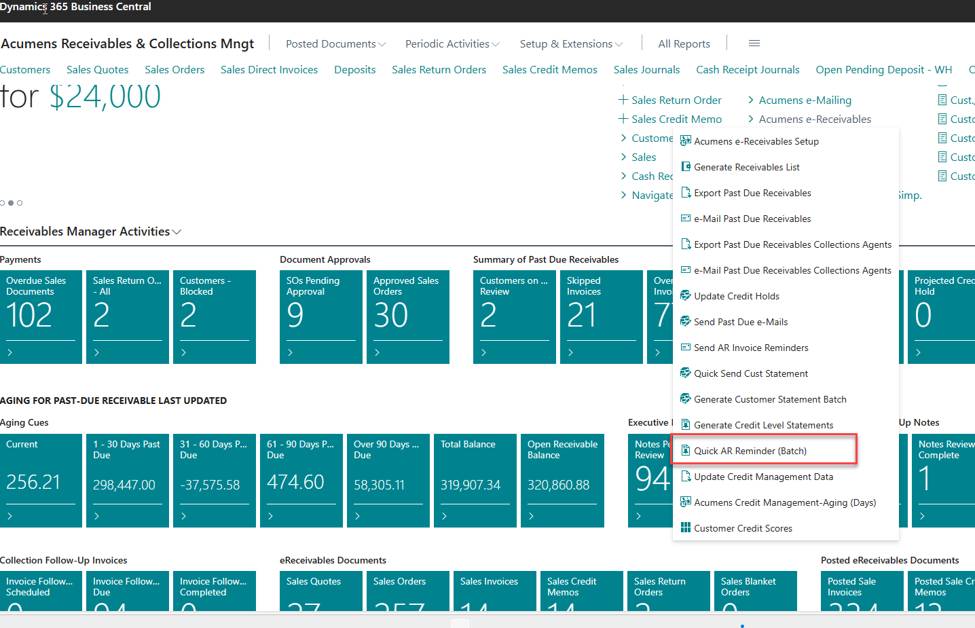975x628 pixels.
Task: Open Sales Return Orders tab
Action: tap(439, 70)
